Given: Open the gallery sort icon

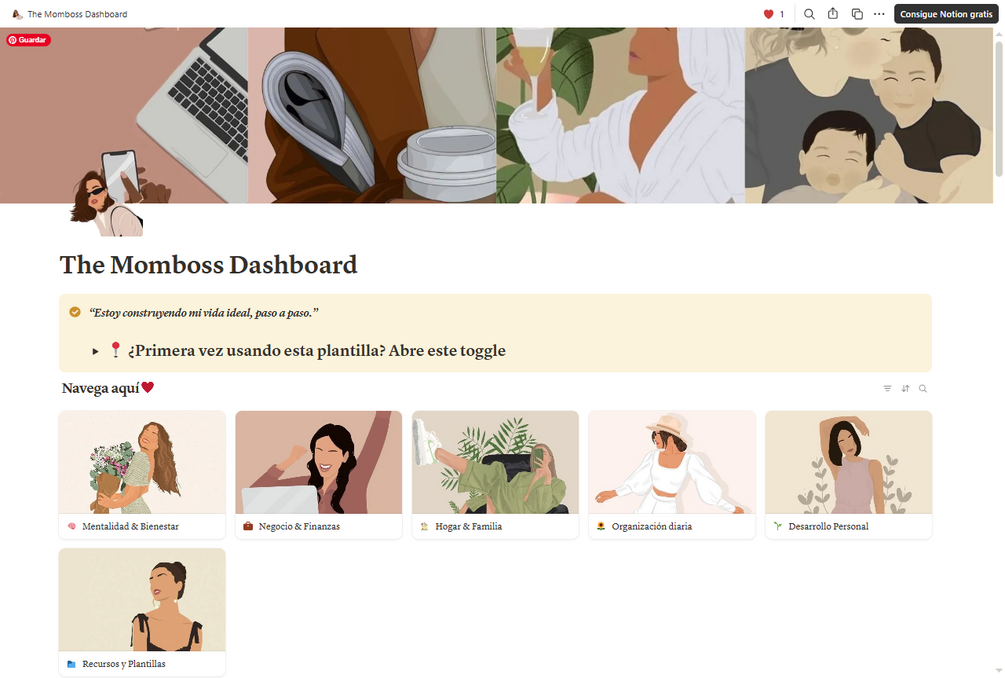Looking at the screenshot, I should 905,388.
